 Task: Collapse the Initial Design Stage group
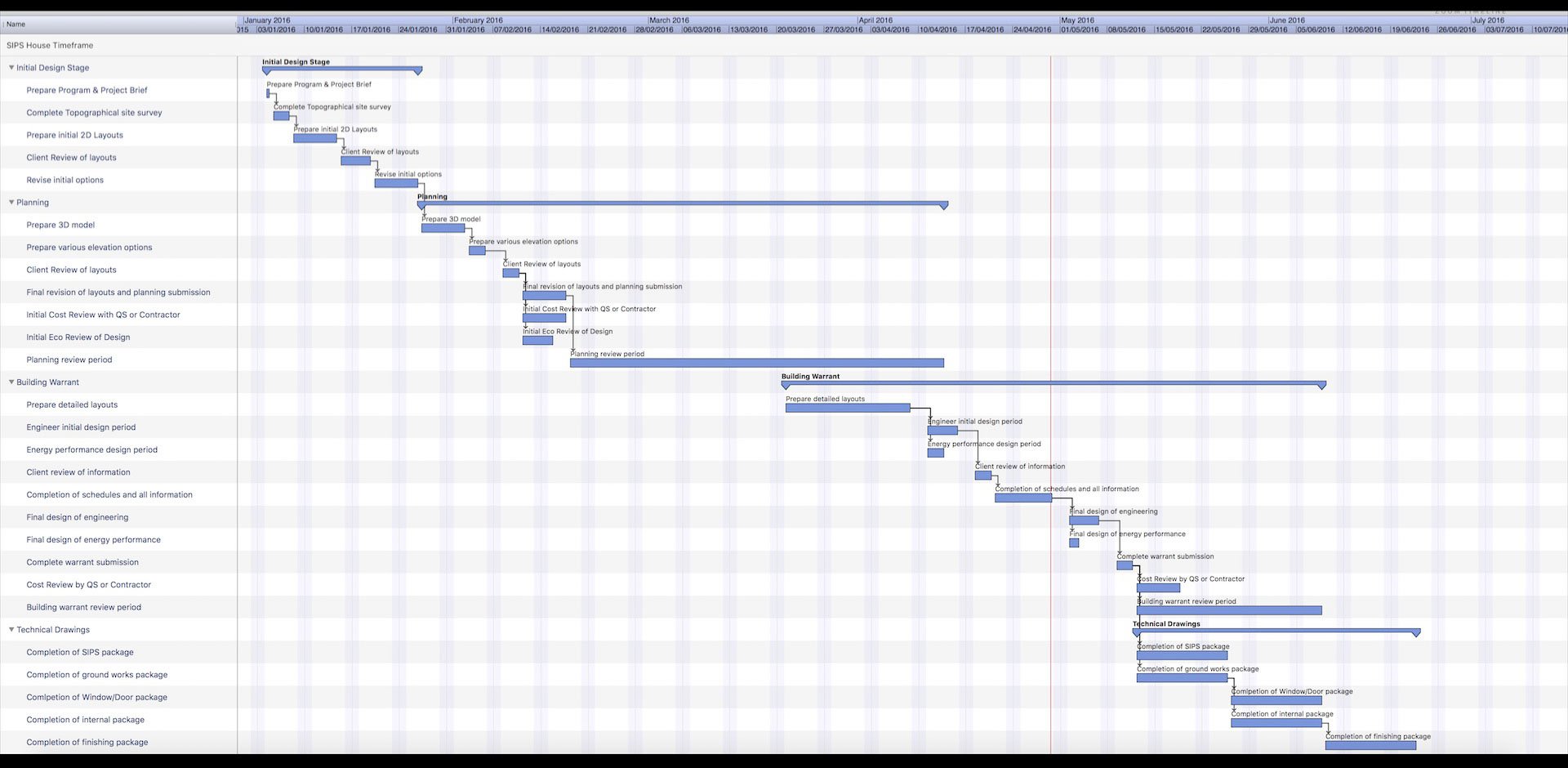tap(11, 68)
